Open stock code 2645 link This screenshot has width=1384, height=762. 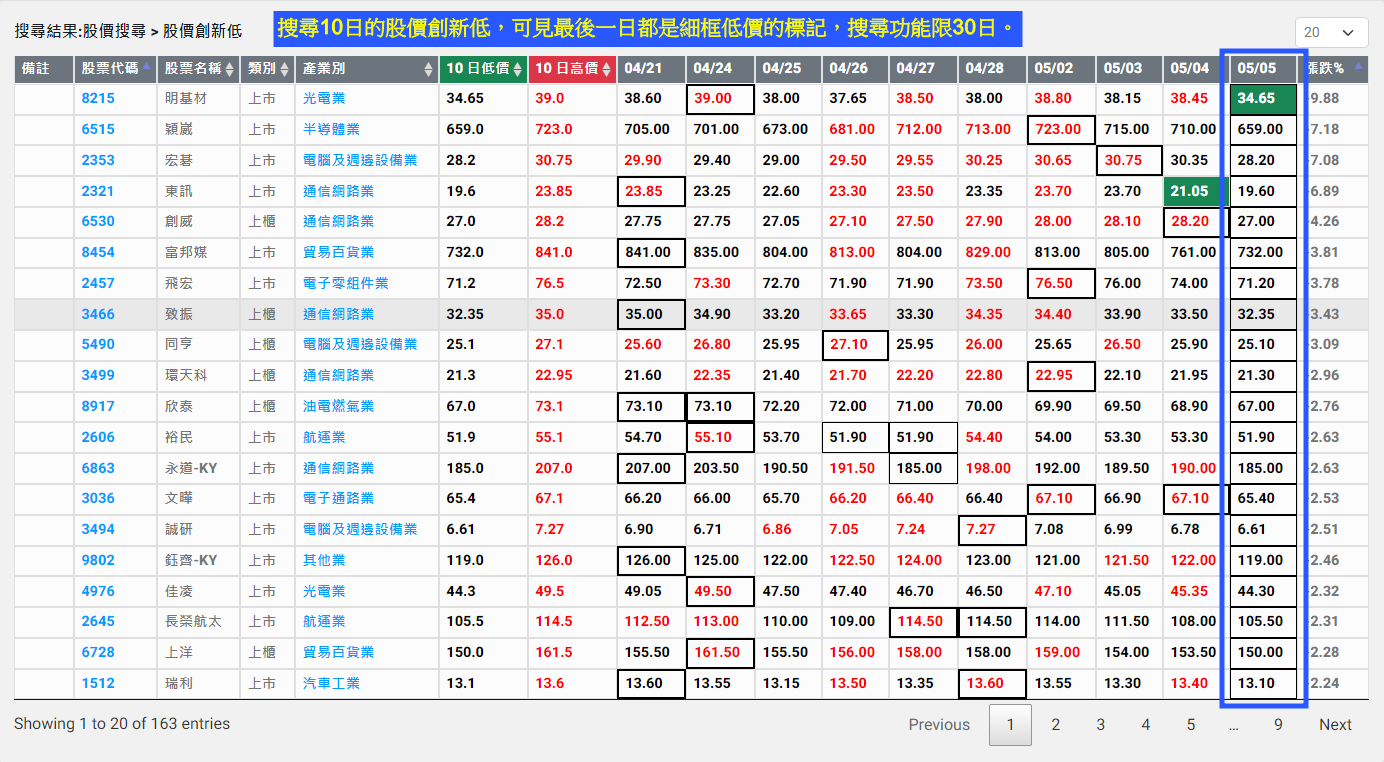(x=98, y=621)
